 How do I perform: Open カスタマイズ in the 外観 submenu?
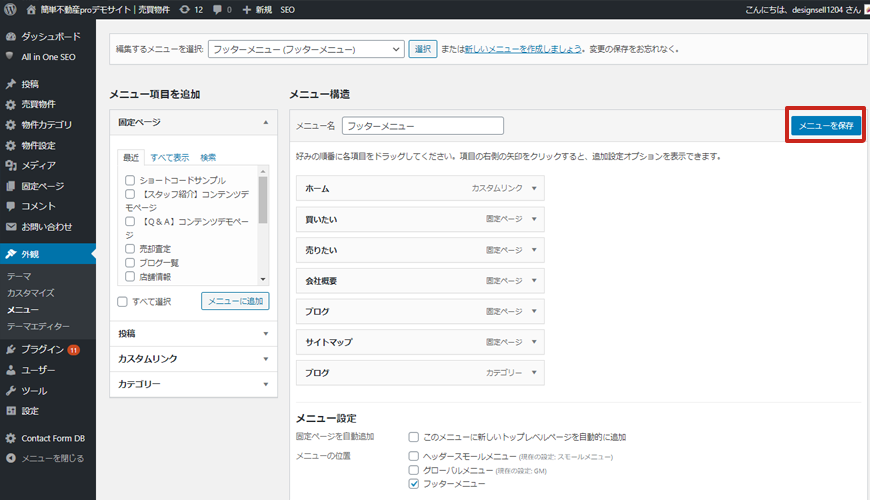30,293
